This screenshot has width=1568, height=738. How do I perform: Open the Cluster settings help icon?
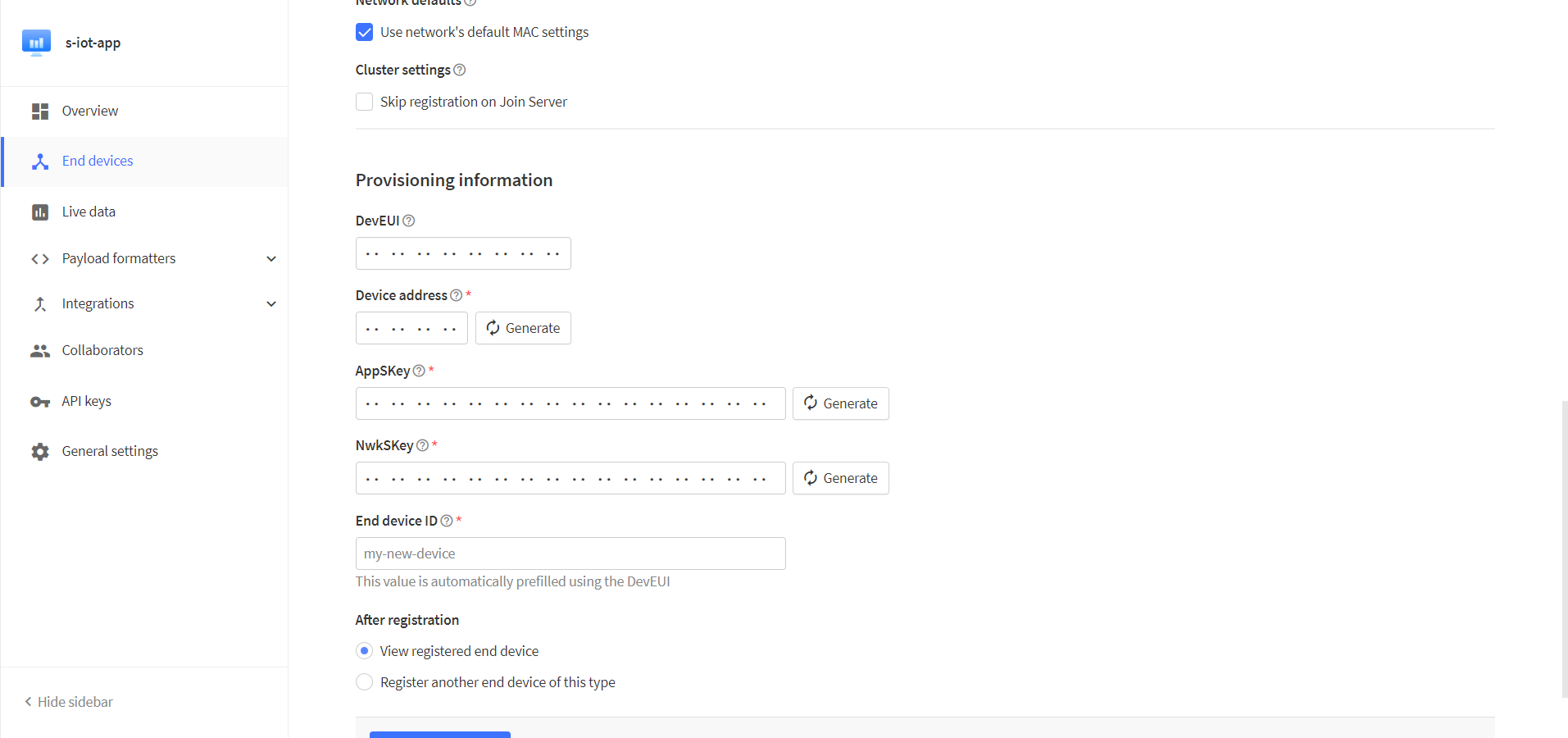tap(460, 70)
